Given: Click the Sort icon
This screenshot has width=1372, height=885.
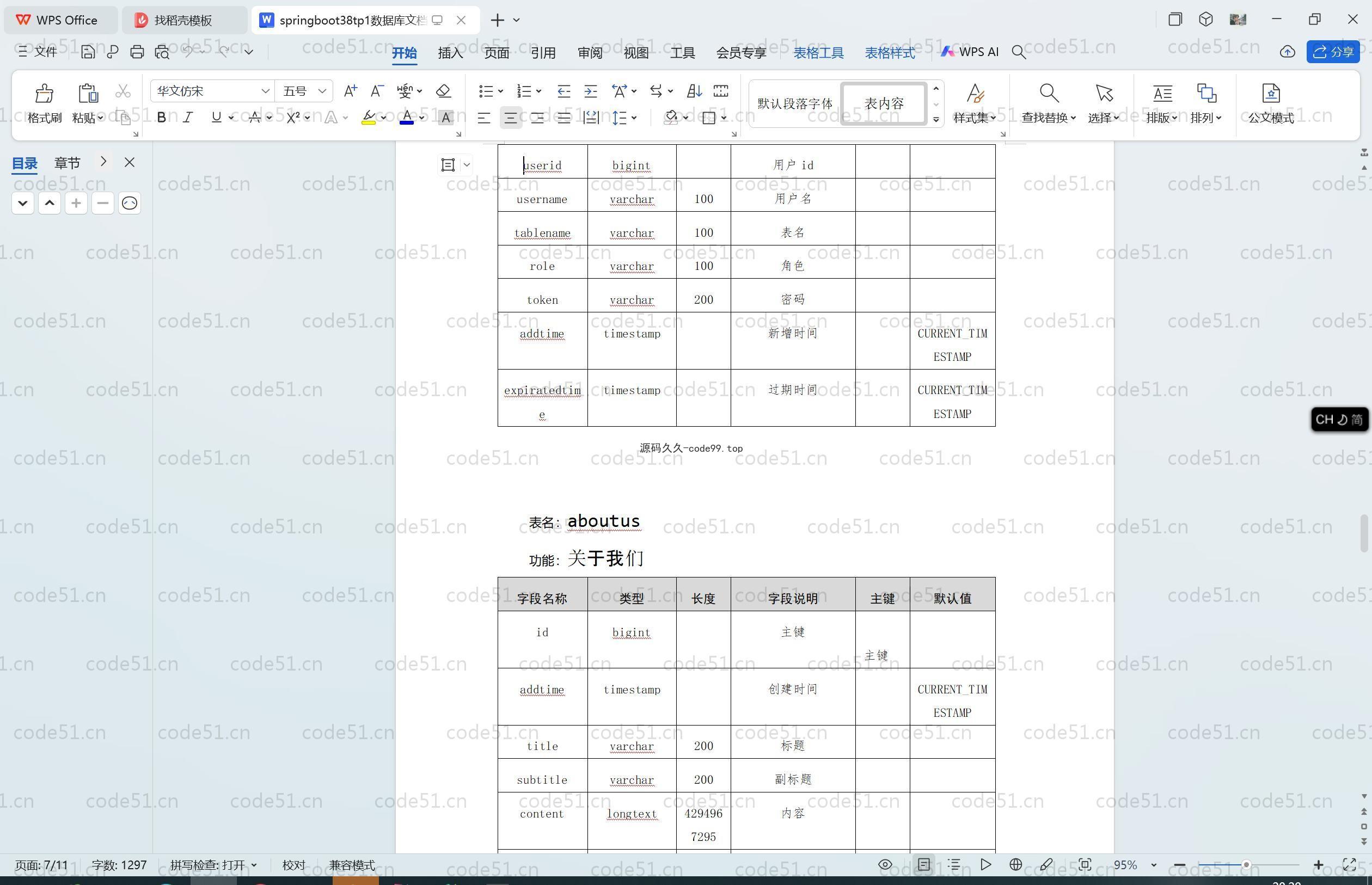Looking at the screenshot, I should (x=694, y=91).
